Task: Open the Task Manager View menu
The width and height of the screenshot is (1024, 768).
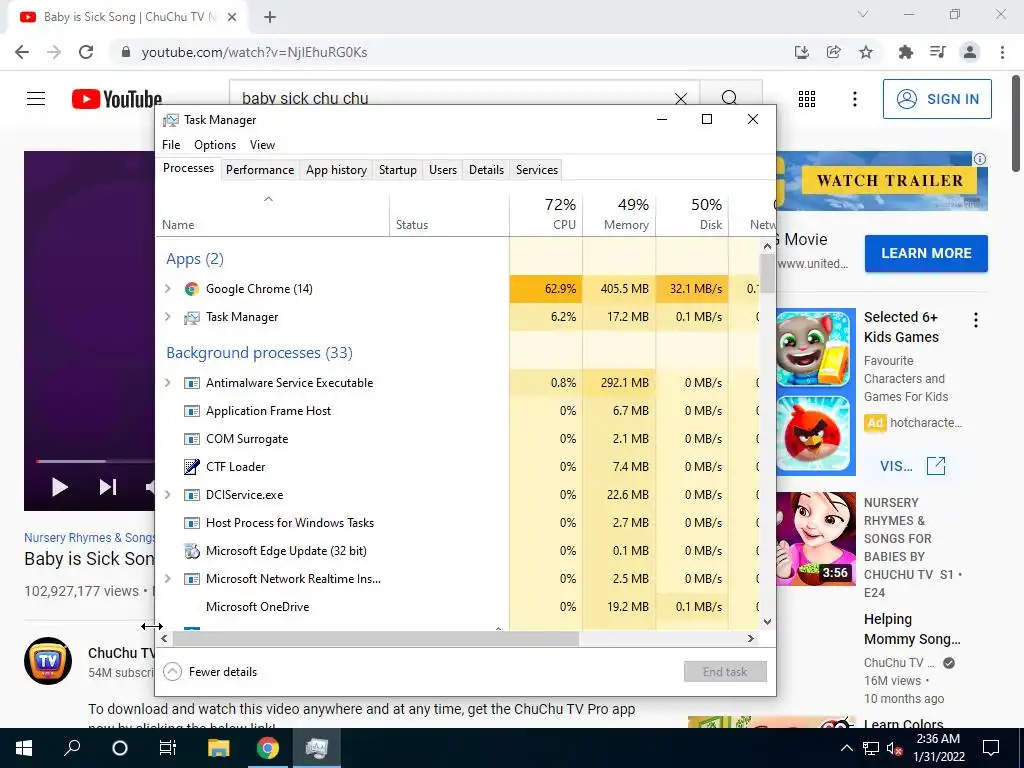Action: click(x=262, y=145)
